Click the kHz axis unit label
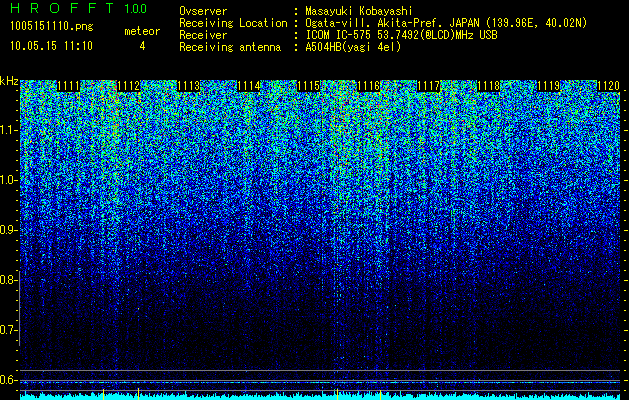The width and height of the screenshot is (629, 400). [x=9, y=81]
